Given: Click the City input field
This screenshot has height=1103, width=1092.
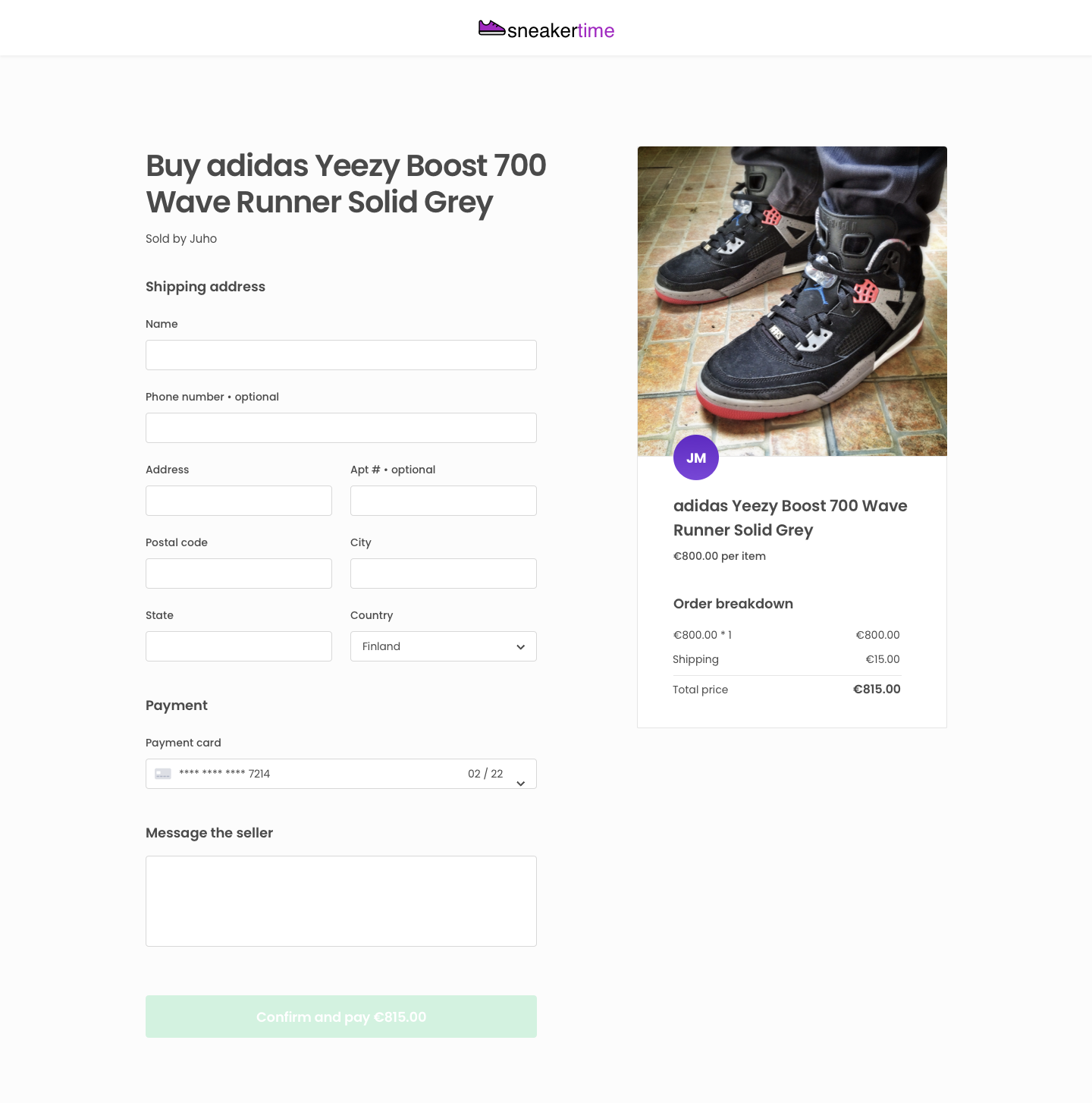Looking at the screenshot, I should [x=443, y=573].
